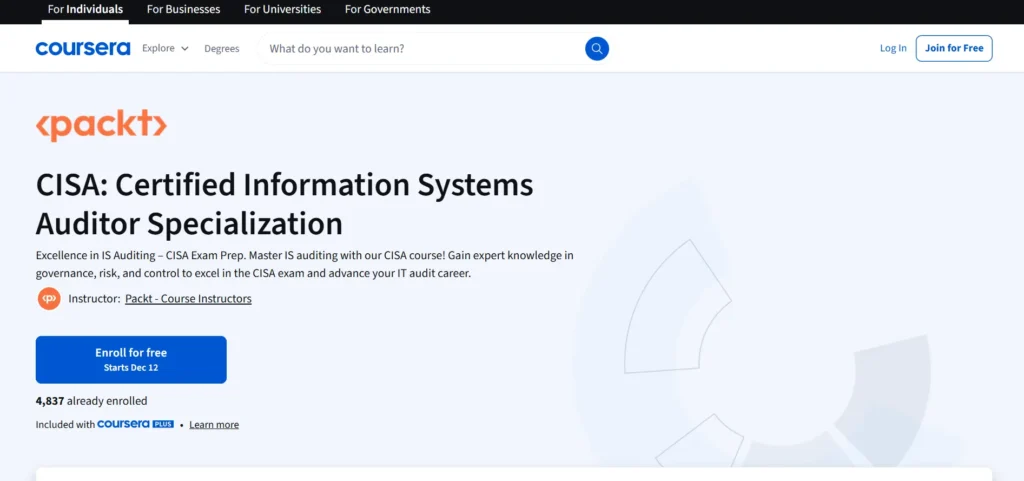The width and height of the screenshot is (1024, 481).
Task: Click the Log In link
Action: (x=893, y=48)
